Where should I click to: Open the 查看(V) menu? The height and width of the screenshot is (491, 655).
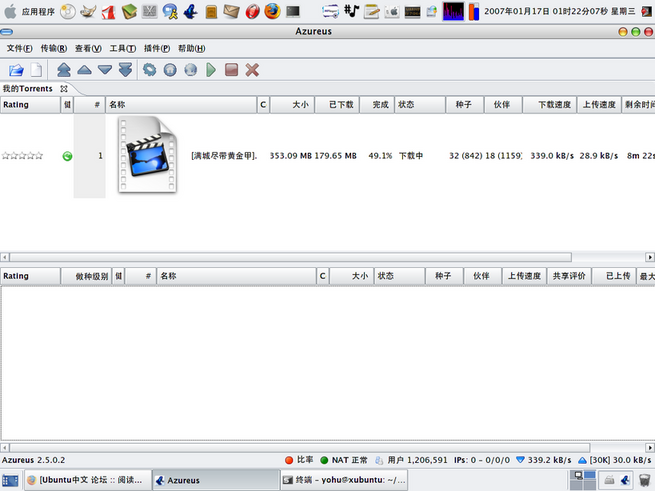pos(88,48)
